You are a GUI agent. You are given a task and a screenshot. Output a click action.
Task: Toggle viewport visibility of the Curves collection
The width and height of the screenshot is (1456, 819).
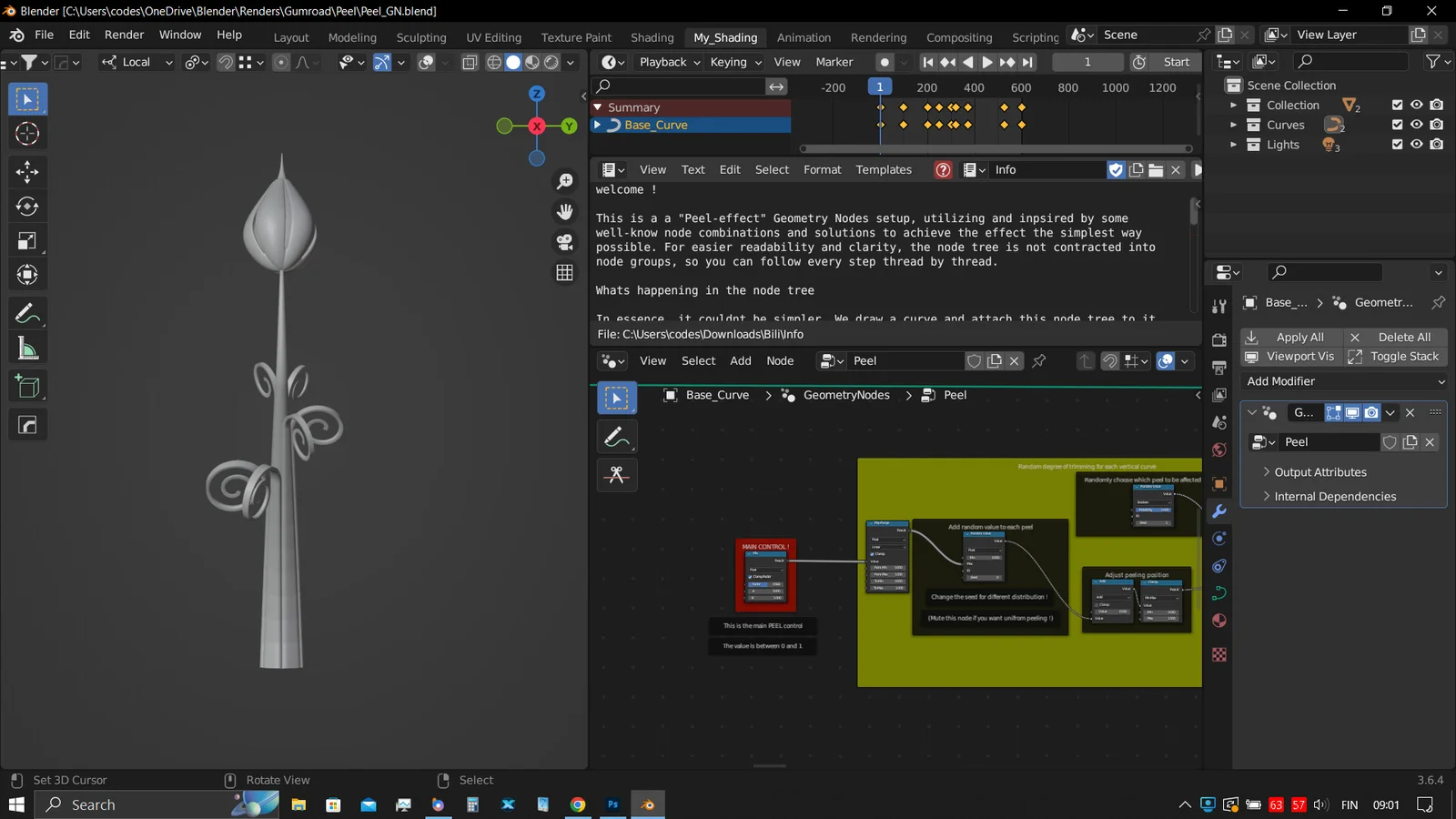coord(1416,125)
